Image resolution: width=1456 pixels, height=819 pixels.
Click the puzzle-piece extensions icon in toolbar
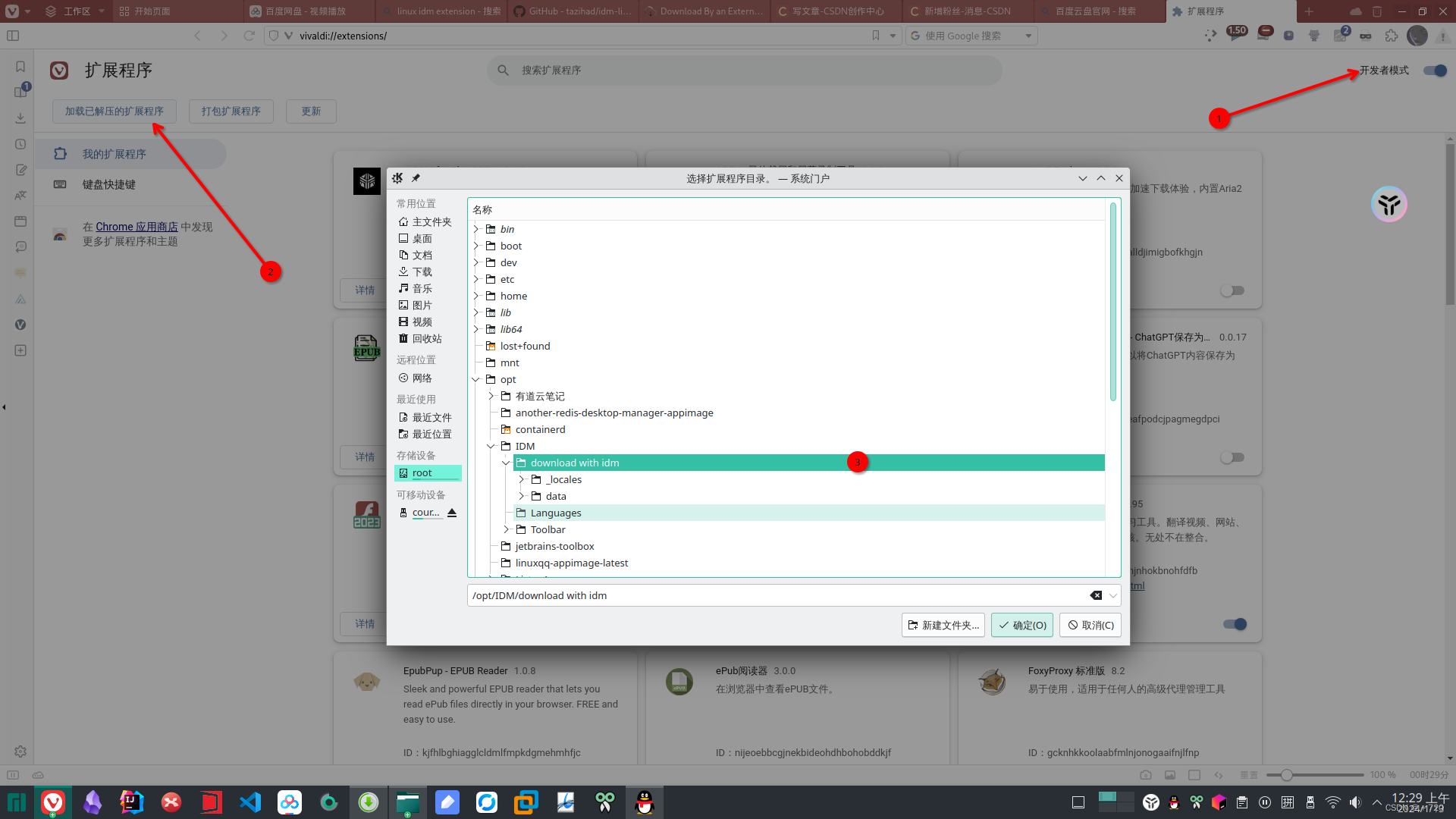tap(1392, 36)
